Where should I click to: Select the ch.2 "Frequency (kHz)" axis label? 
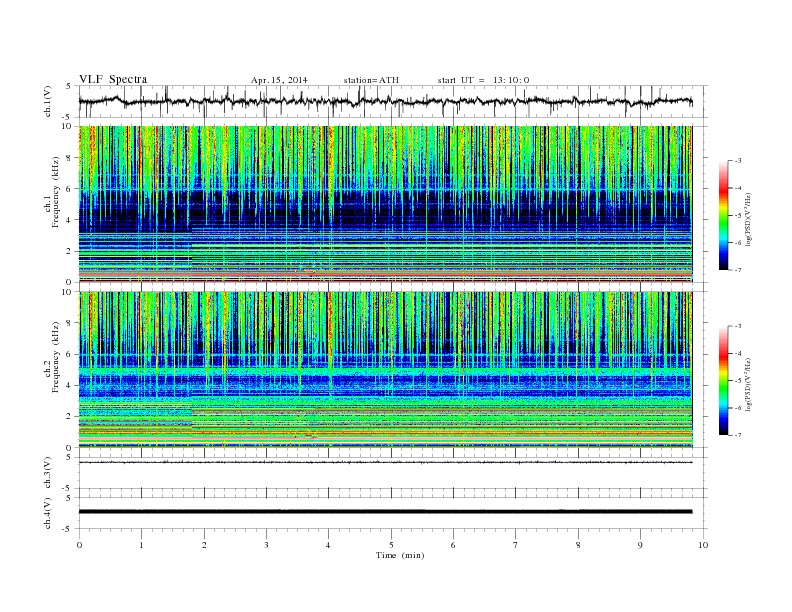tap(56, 358)
